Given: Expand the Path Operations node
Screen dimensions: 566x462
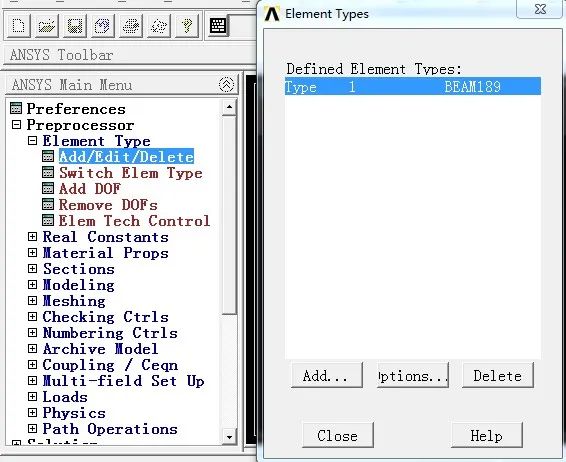Looking at the screenshot, I should click(32, 428).
